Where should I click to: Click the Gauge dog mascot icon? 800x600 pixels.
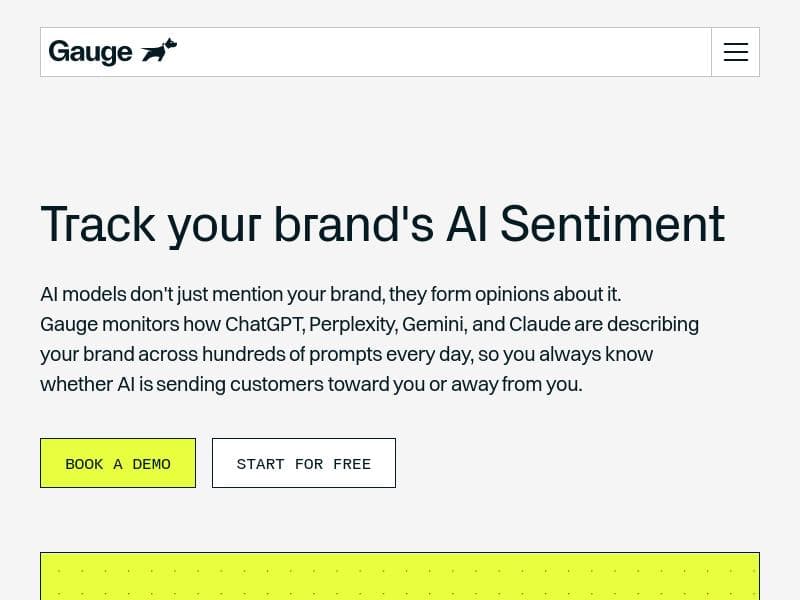159,51
